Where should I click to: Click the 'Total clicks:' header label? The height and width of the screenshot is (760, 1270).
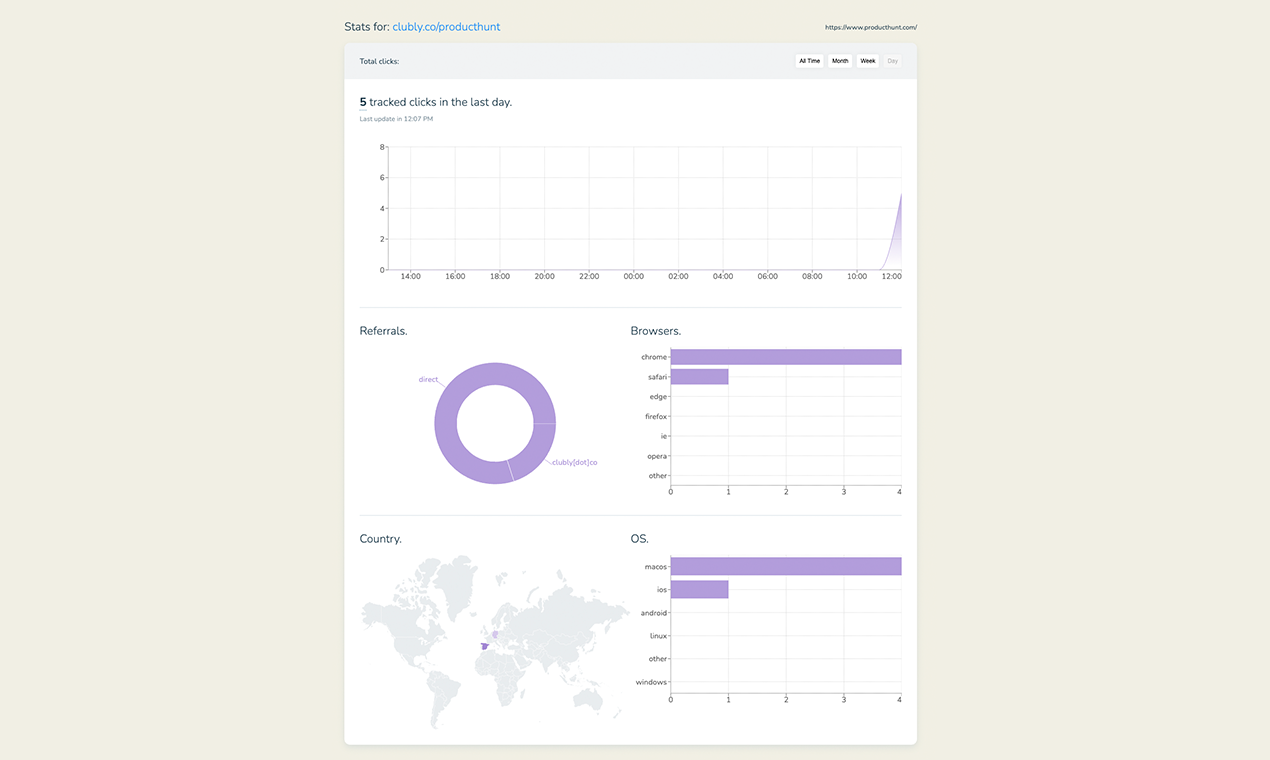(379, 61)
